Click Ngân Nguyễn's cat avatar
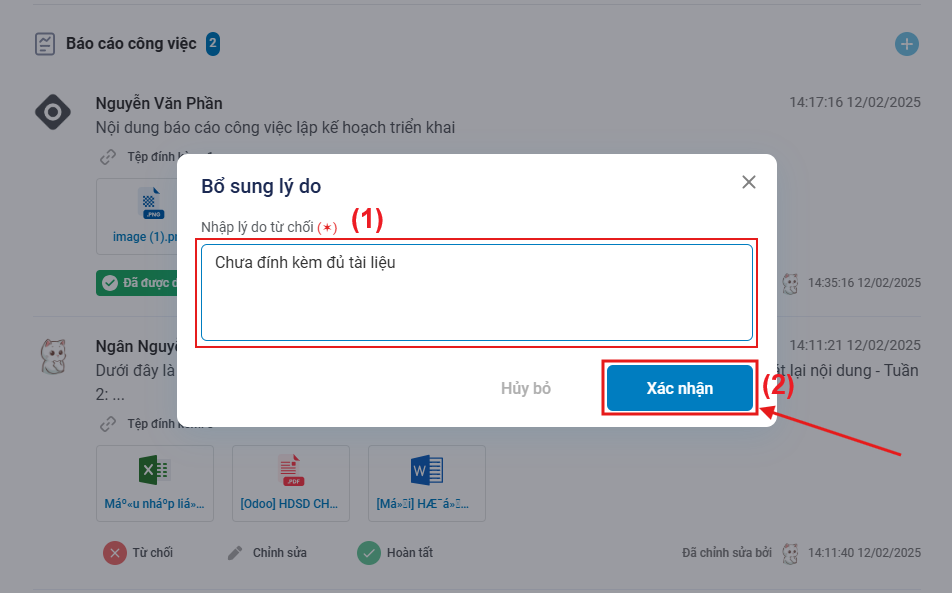Image resolution: width=952 pixels, height=593 pixels. click(53, 356)
